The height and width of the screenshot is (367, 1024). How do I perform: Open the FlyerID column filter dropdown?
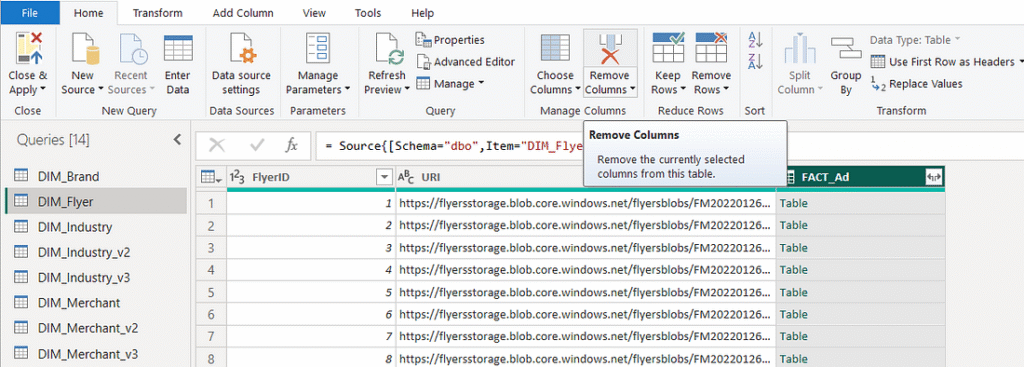pos(383,177)
